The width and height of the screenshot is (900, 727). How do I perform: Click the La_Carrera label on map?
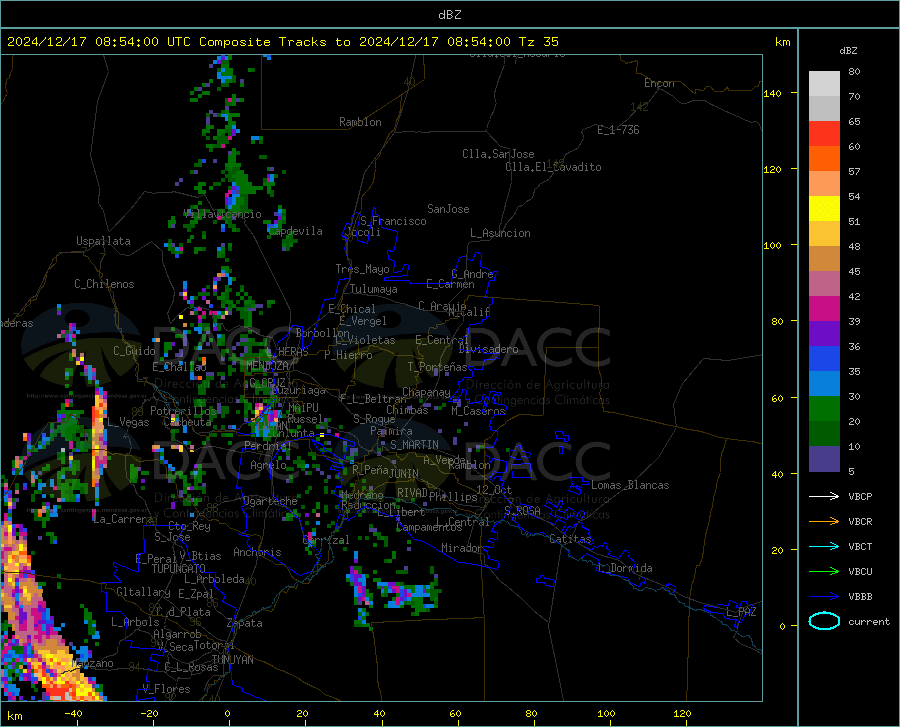(x=123, y=519)
